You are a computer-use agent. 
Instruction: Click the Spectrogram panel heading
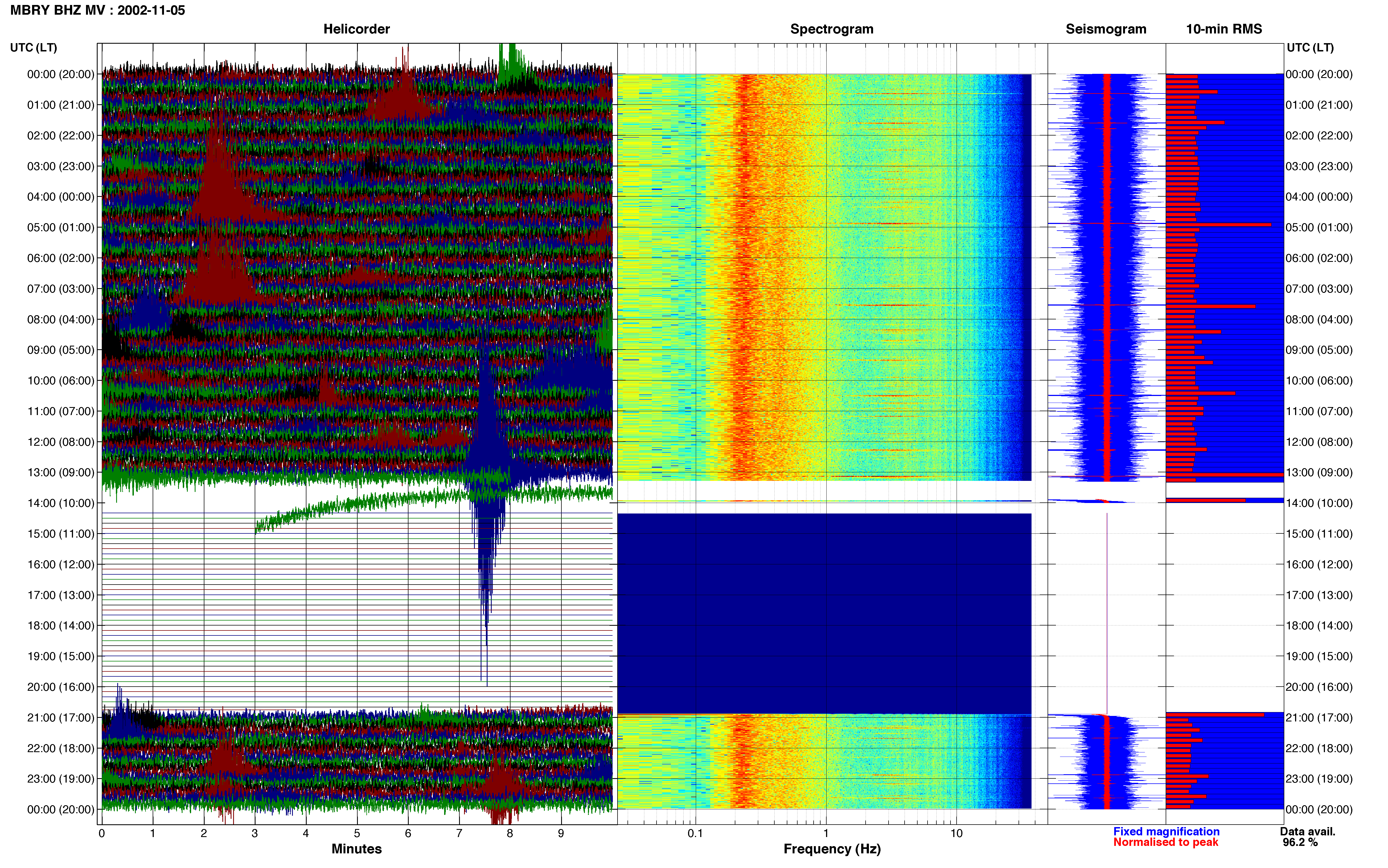pyautogui.click(x=832, y=29)
